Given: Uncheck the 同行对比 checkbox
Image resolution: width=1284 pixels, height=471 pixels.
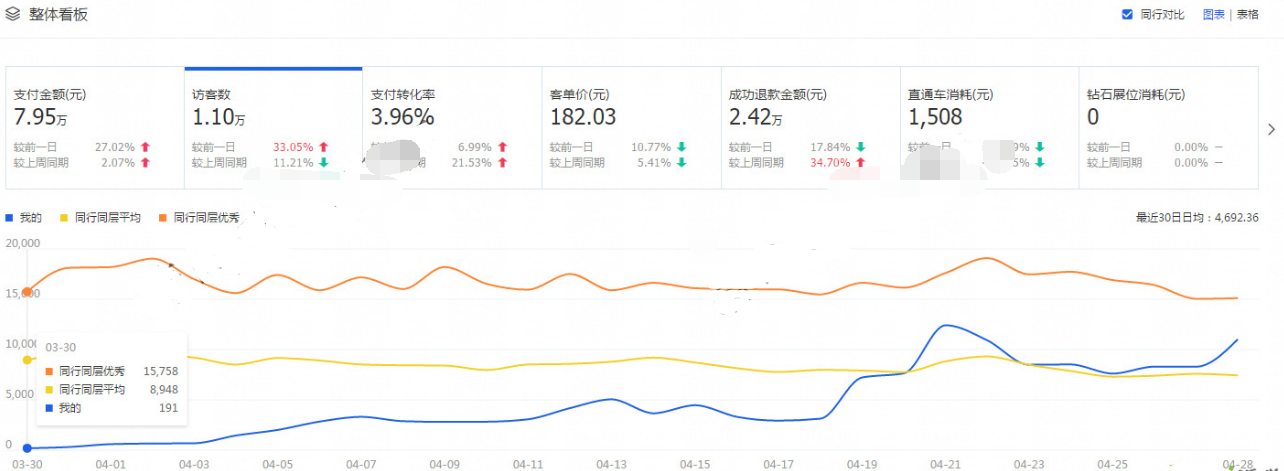Looking at the screenshot, I should [1128, 15].
